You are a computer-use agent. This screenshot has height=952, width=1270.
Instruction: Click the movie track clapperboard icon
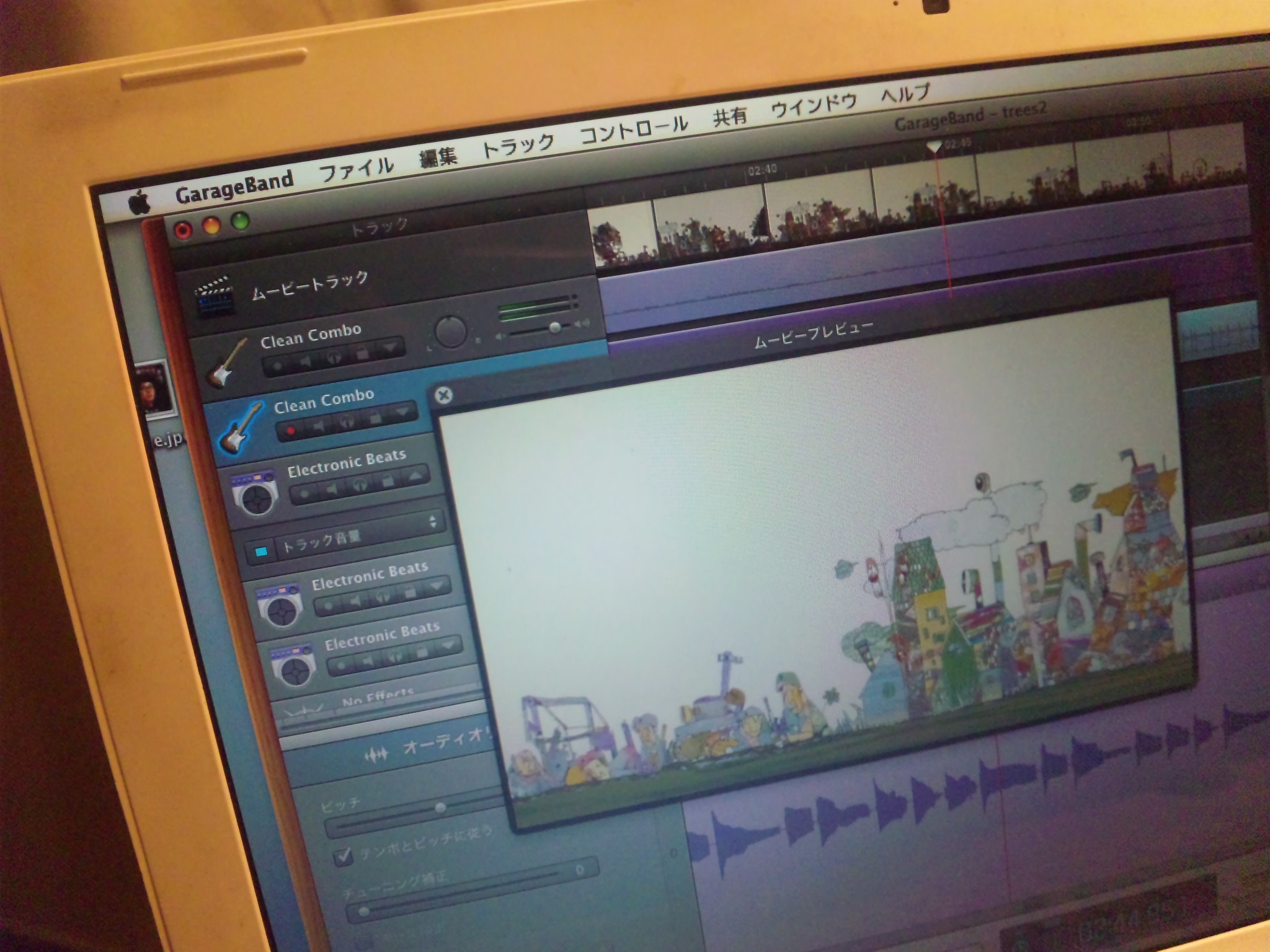215,296
